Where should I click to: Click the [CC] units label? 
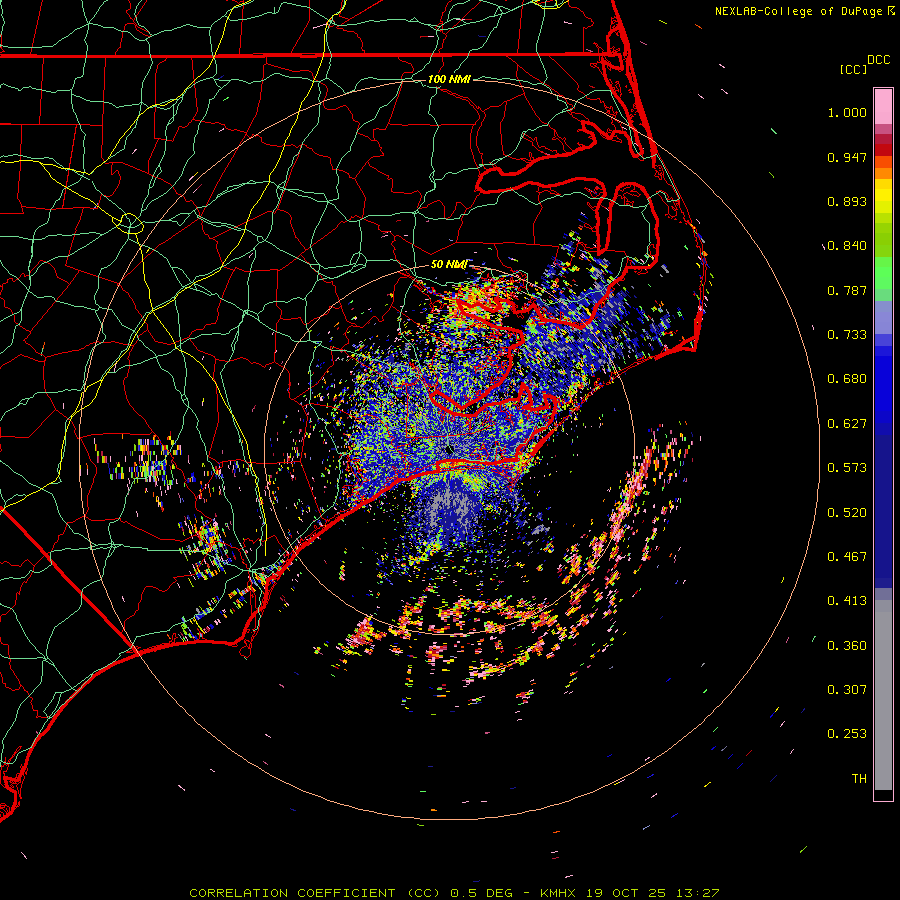click(853, 69)
